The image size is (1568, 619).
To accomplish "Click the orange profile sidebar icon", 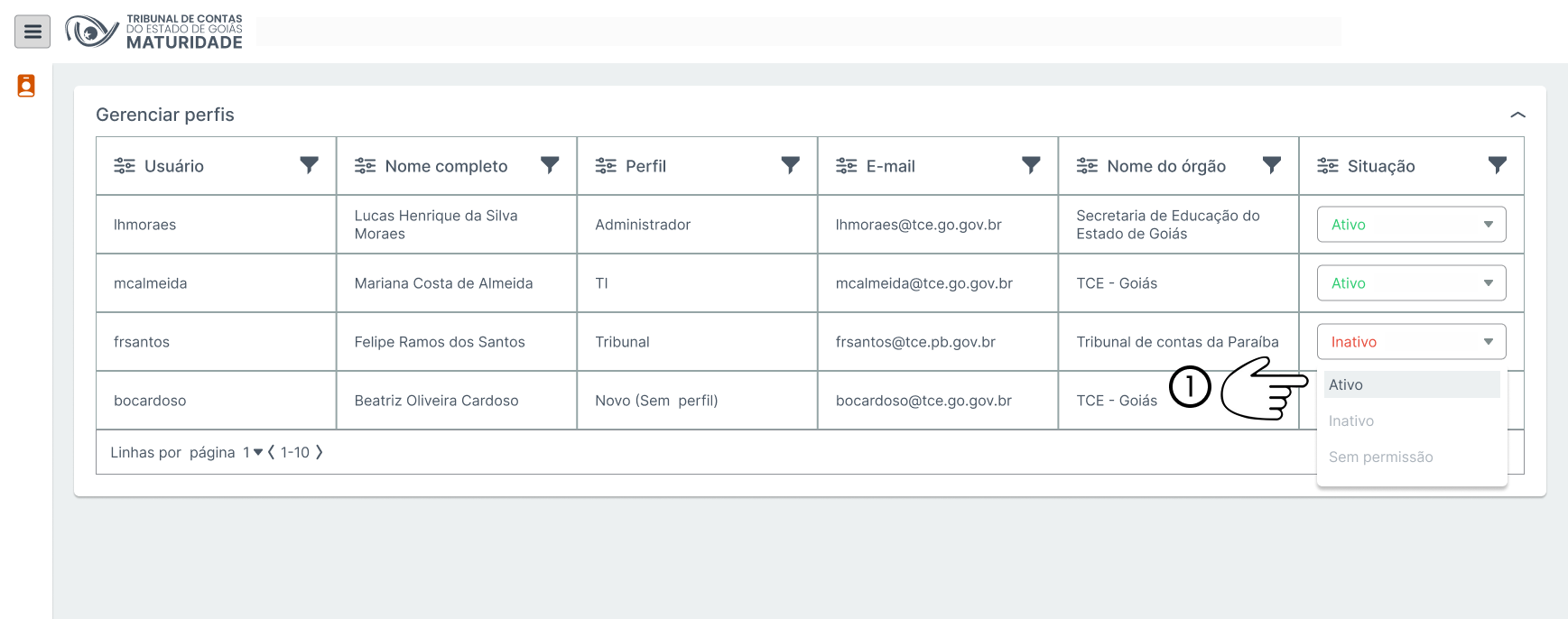I will click(x=26, y=86).
